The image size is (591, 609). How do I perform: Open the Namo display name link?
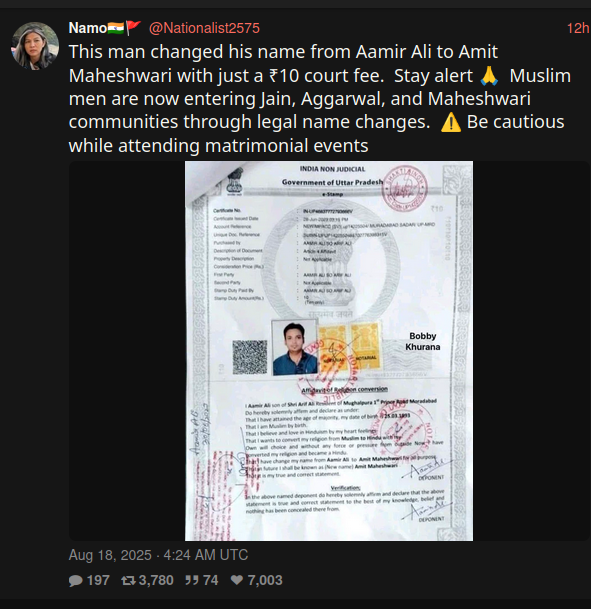click(x=88, y=28)
